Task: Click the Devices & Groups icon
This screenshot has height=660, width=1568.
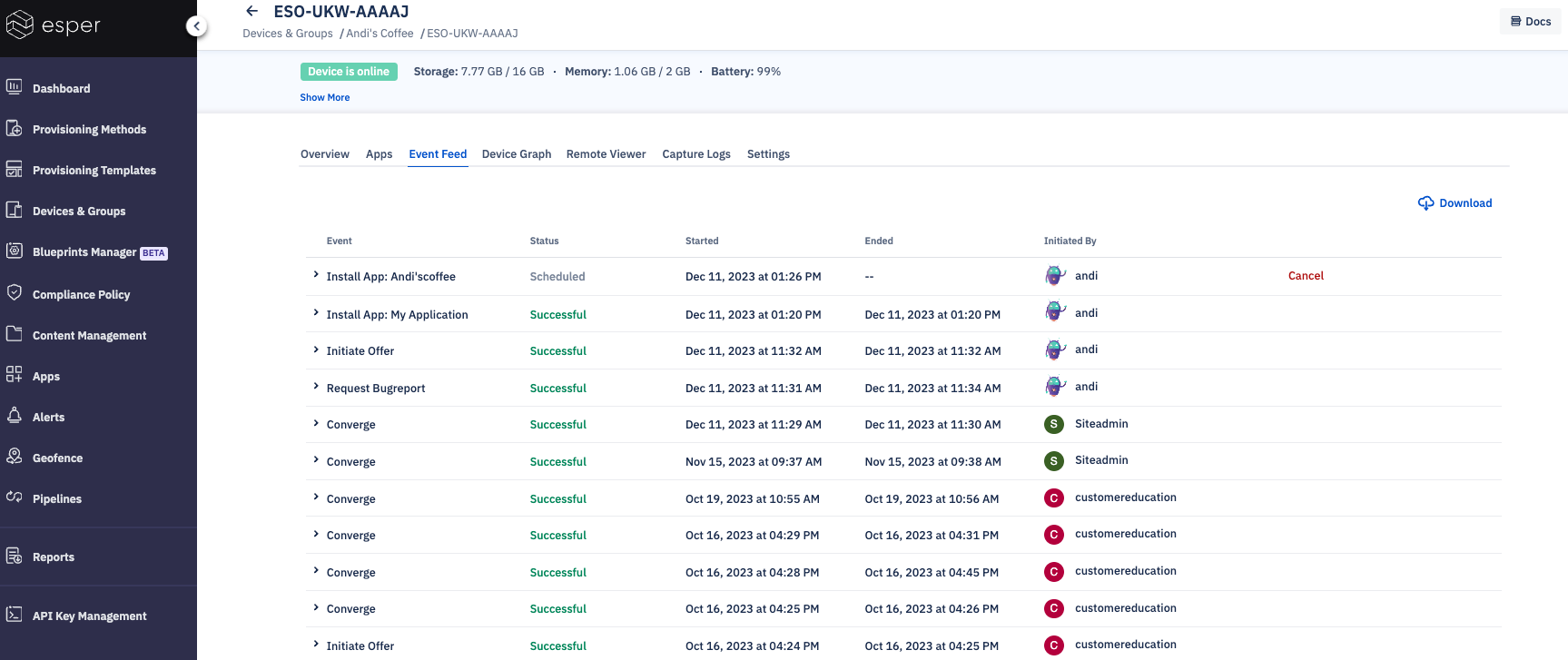Action: tap(15, 210)
